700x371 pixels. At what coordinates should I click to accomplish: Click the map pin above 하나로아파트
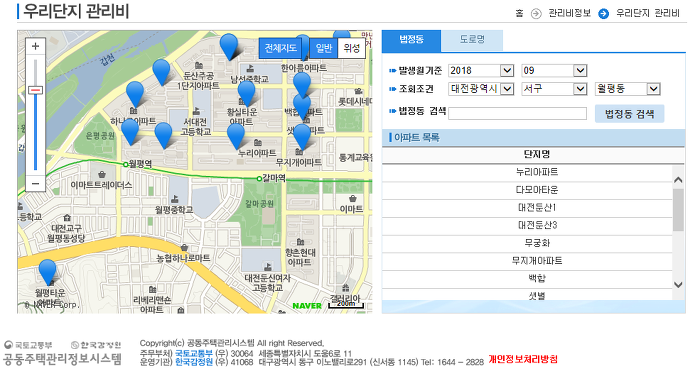(x=135, y=95)
